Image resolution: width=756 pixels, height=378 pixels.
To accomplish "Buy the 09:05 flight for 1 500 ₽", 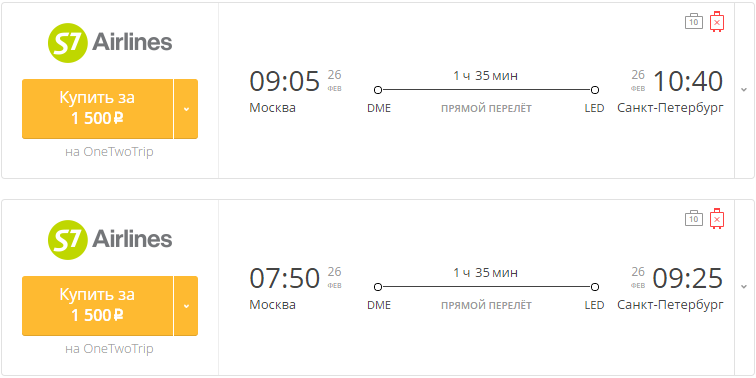I will (97, 109).
